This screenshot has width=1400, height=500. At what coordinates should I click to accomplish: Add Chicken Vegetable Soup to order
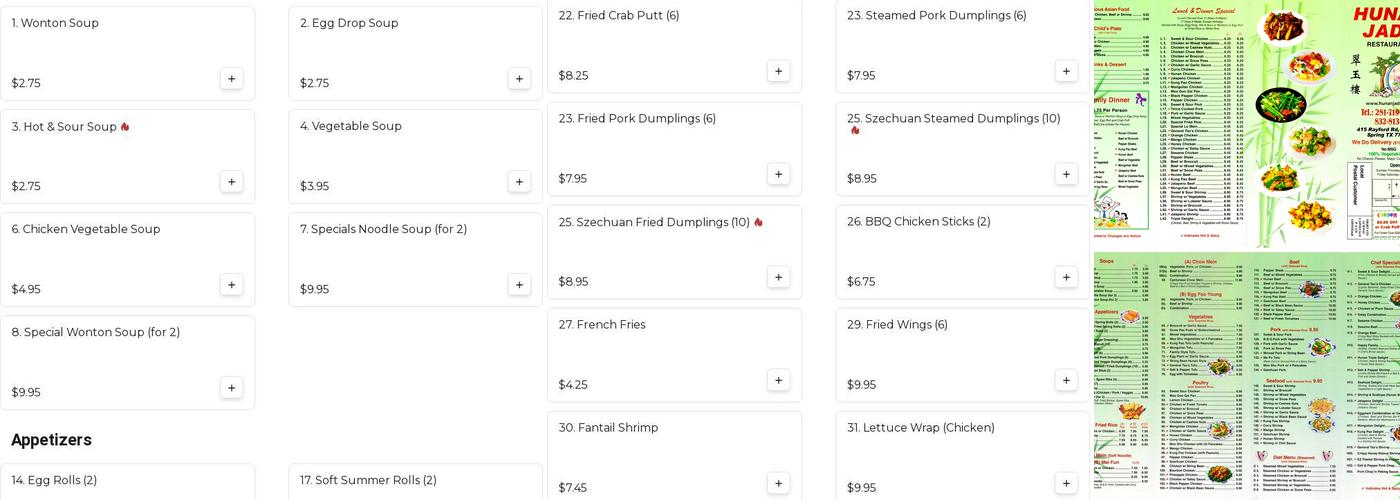click(x=231, y=285)
